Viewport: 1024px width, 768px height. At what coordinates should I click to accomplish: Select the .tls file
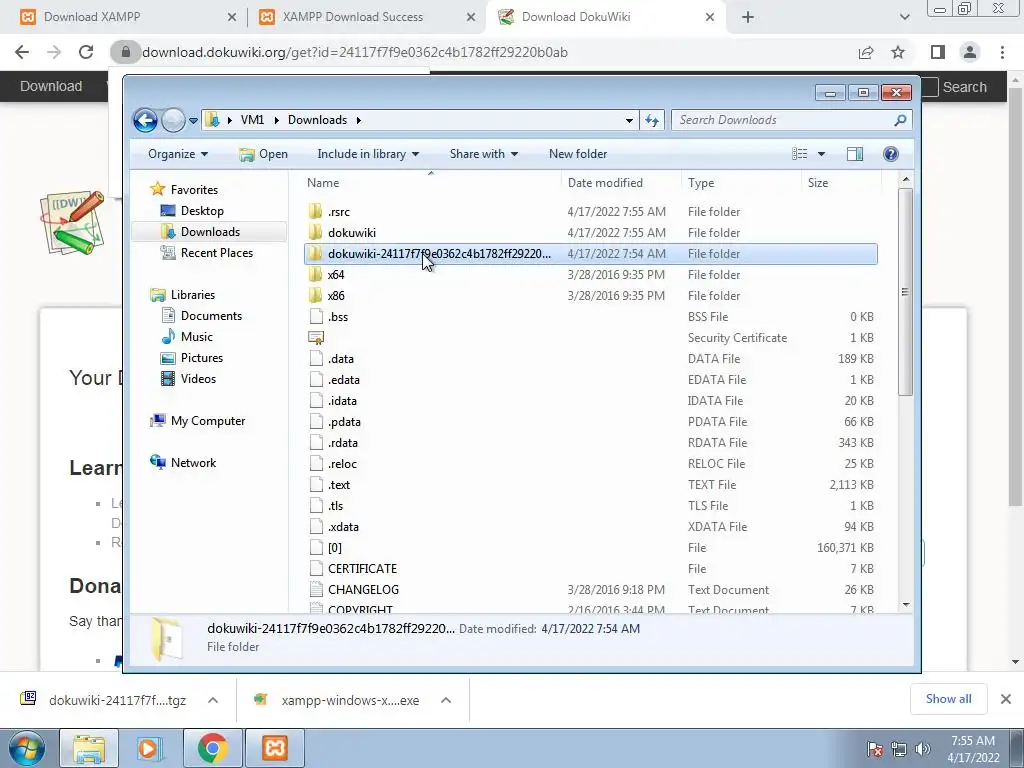(x=590, y=505)
